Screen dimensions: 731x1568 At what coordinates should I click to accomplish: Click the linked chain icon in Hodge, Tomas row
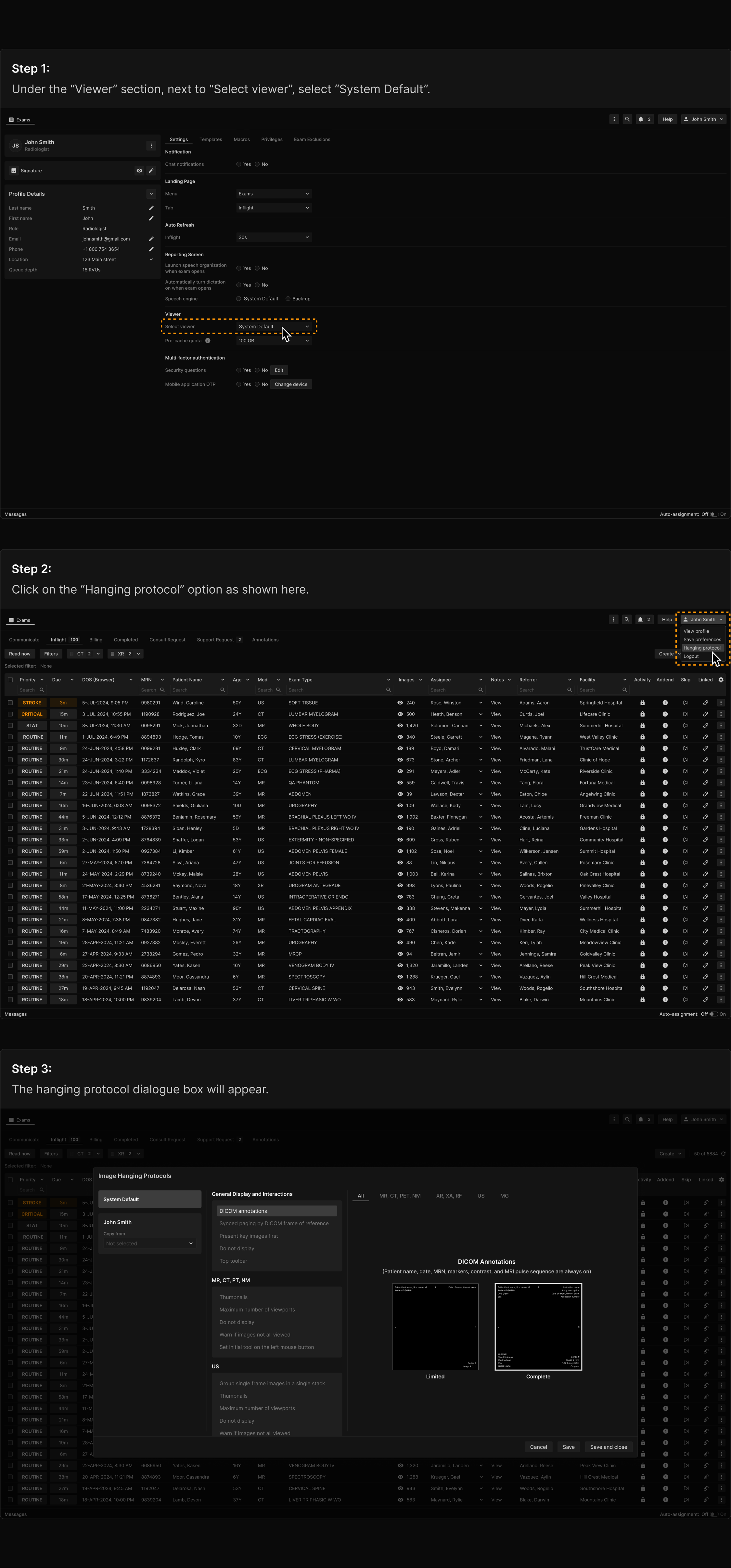coord(705,737)
